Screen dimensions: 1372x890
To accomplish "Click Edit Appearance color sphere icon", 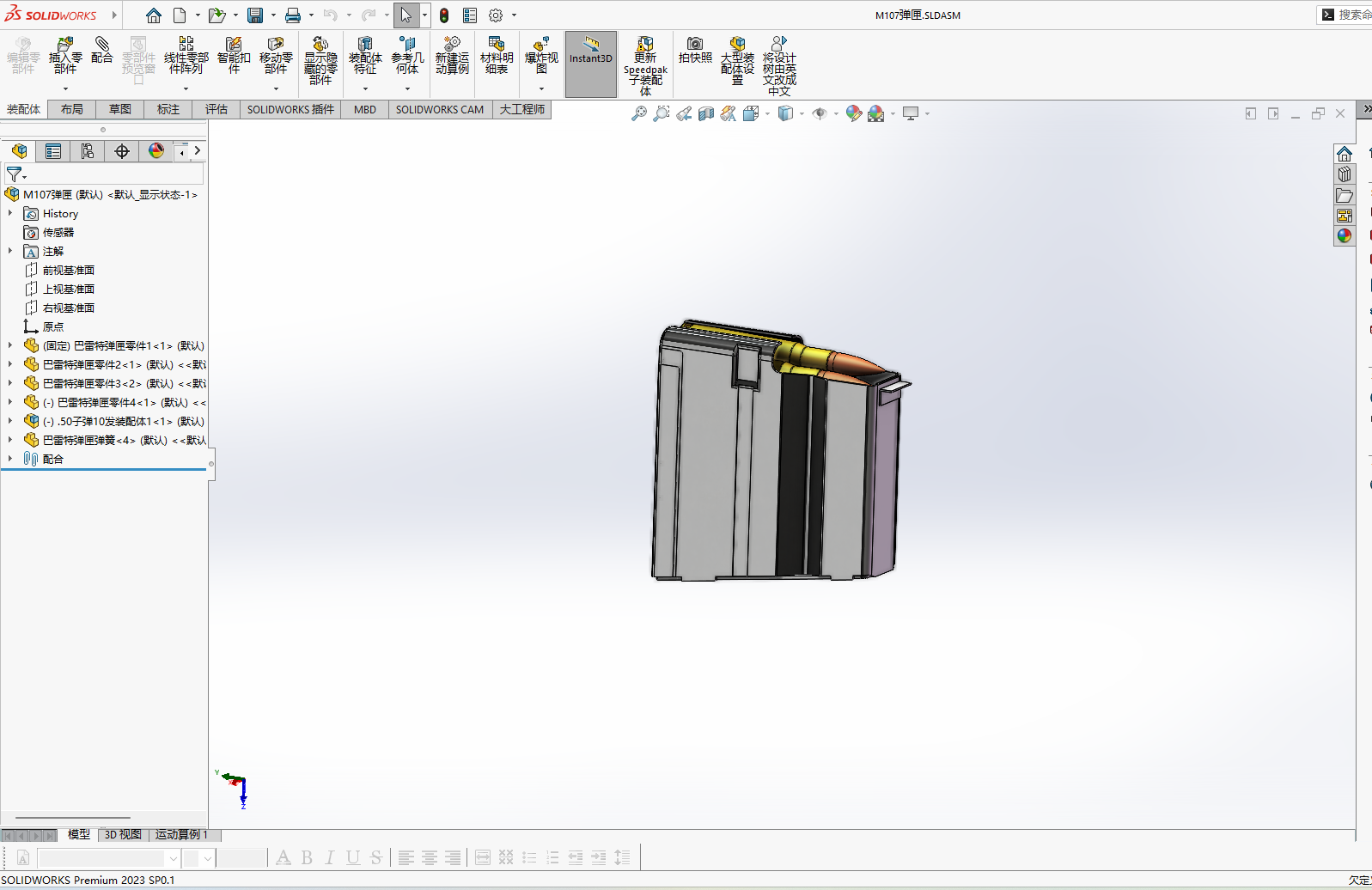I will click(x=853, y=113).
